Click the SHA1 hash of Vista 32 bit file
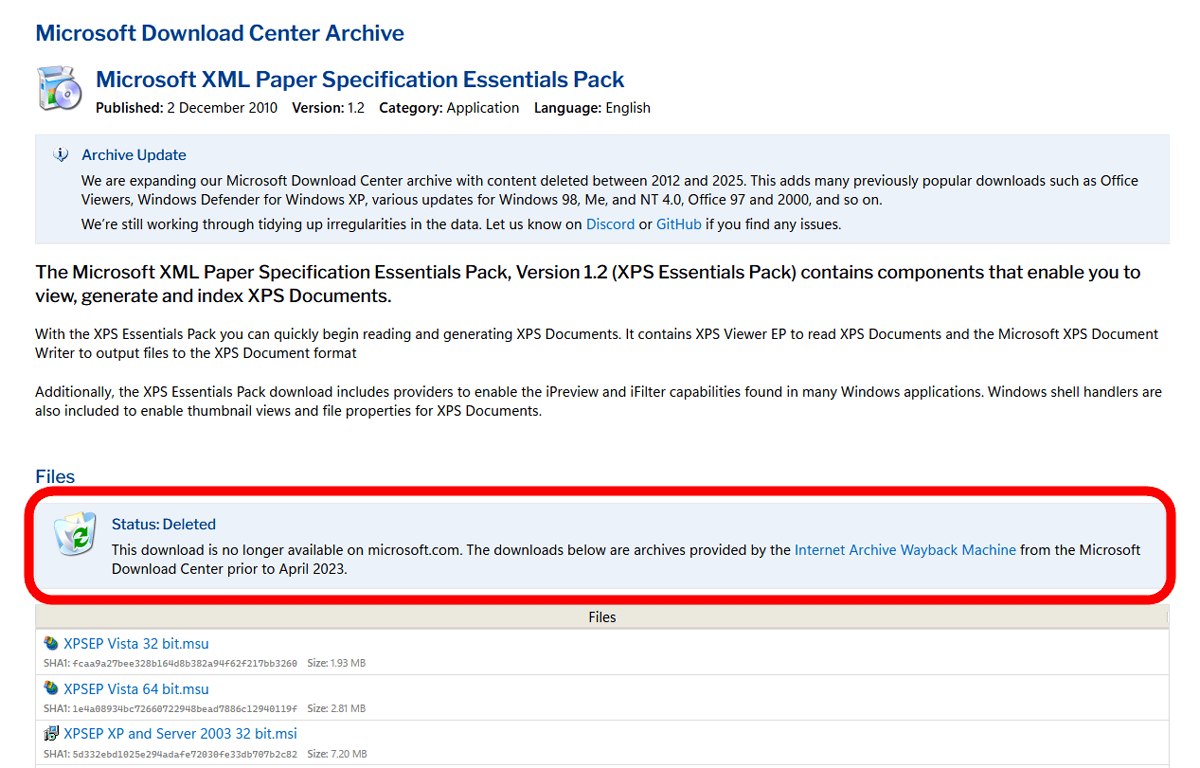 (184, 663)
